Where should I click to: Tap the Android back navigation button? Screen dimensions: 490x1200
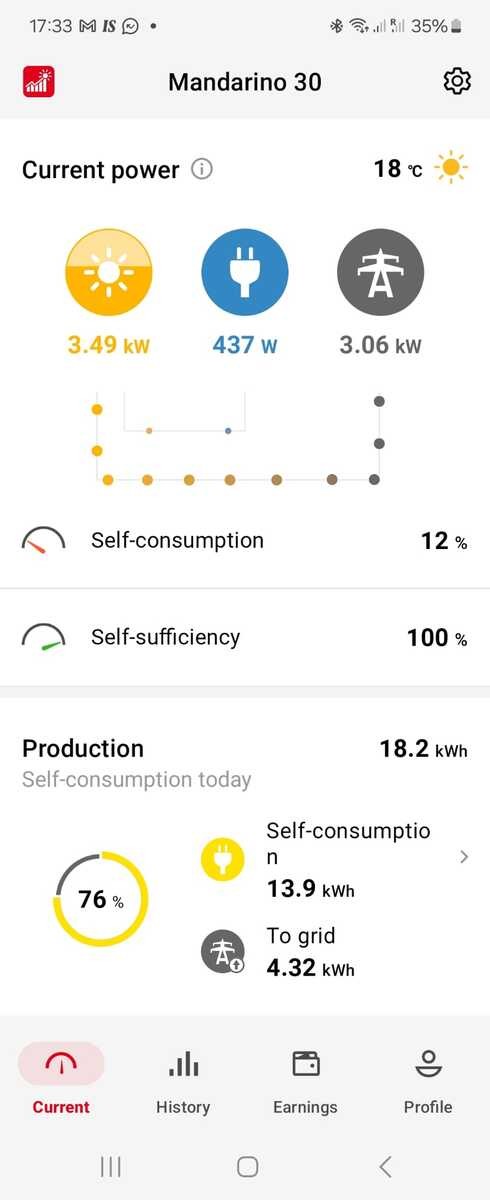(x=385, y=1166)
